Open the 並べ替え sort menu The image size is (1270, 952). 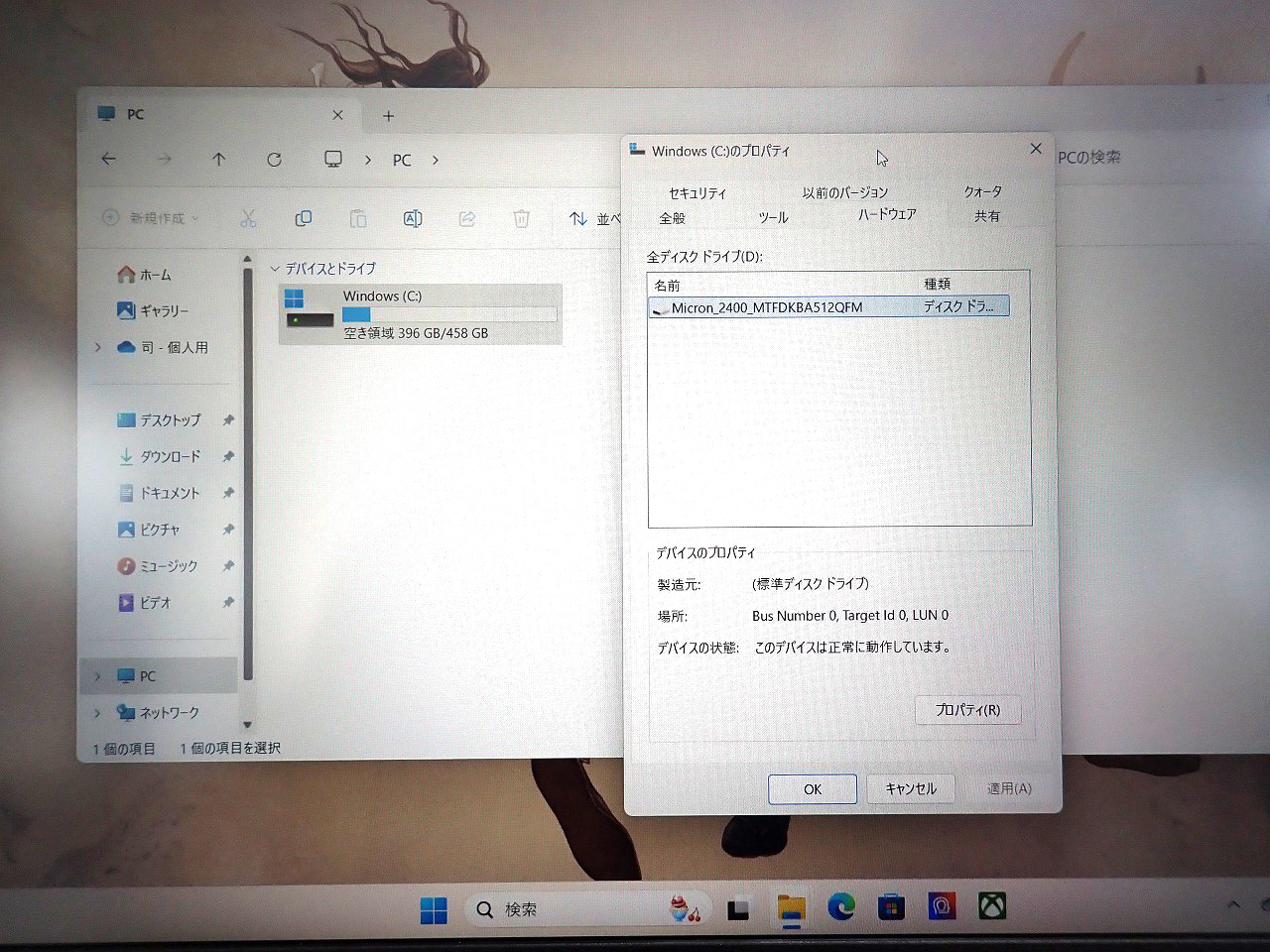(x=595, y=218)
